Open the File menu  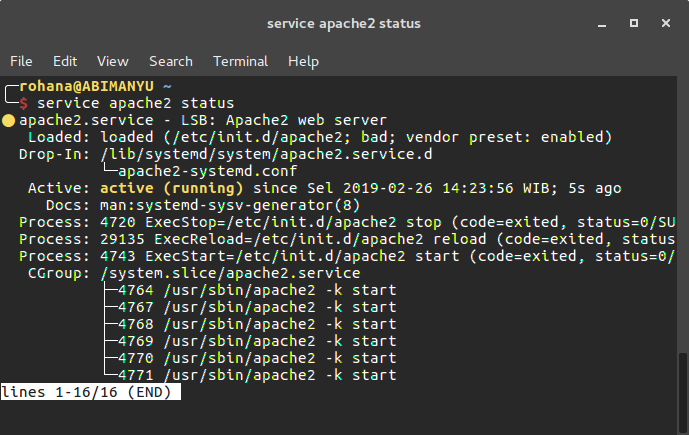21,62
